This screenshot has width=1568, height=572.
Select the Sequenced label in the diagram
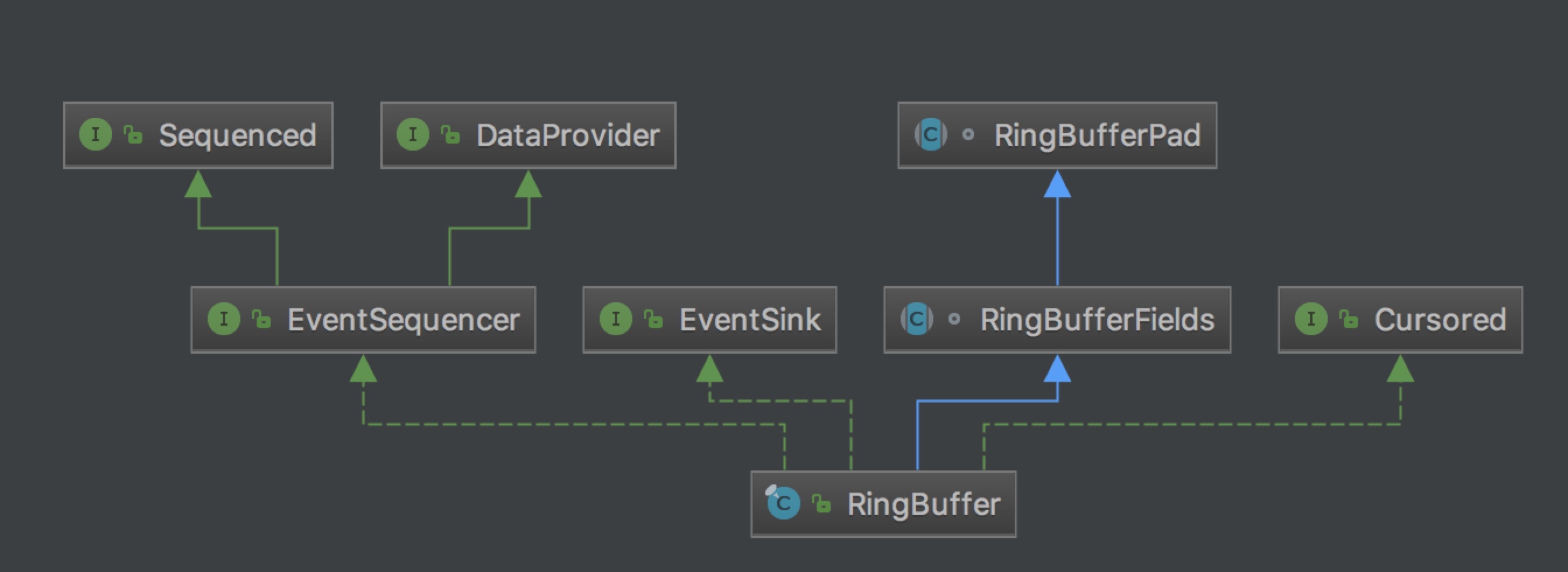[237, 135]
